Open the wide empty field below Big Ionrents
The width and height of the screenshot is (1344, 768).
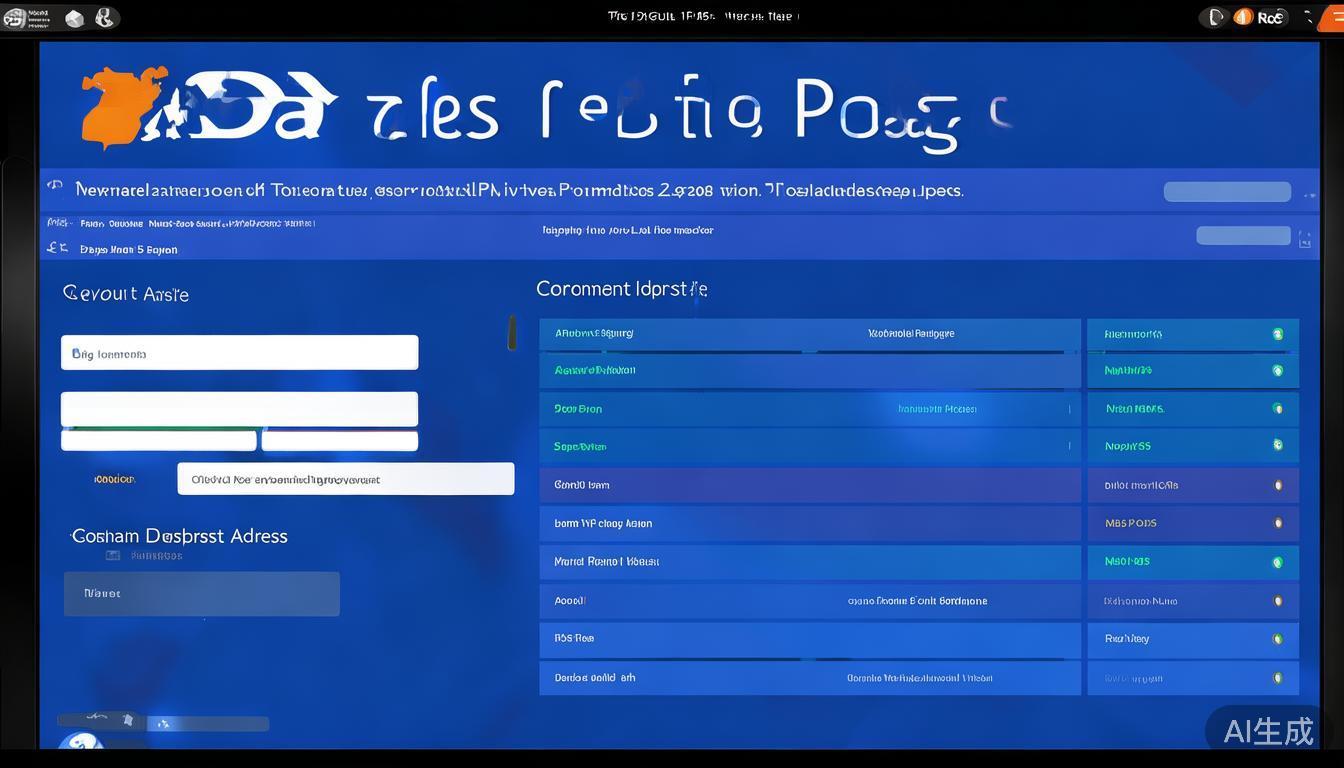239,409
